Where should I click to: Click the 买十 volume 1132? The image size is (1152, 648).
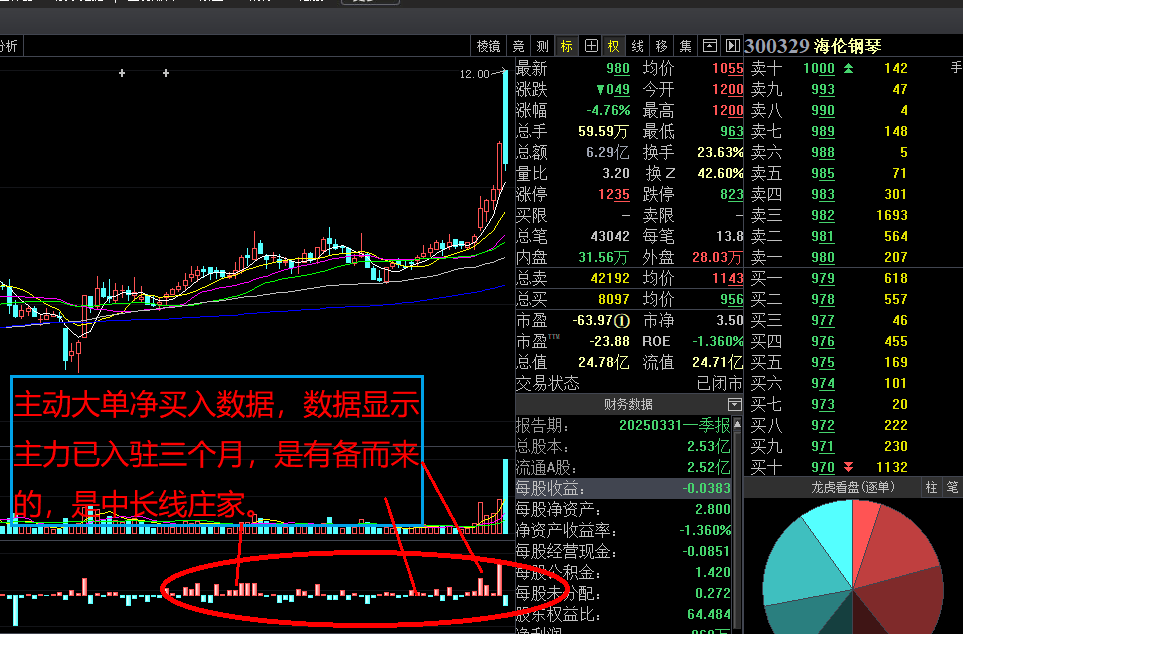[892, 467]
